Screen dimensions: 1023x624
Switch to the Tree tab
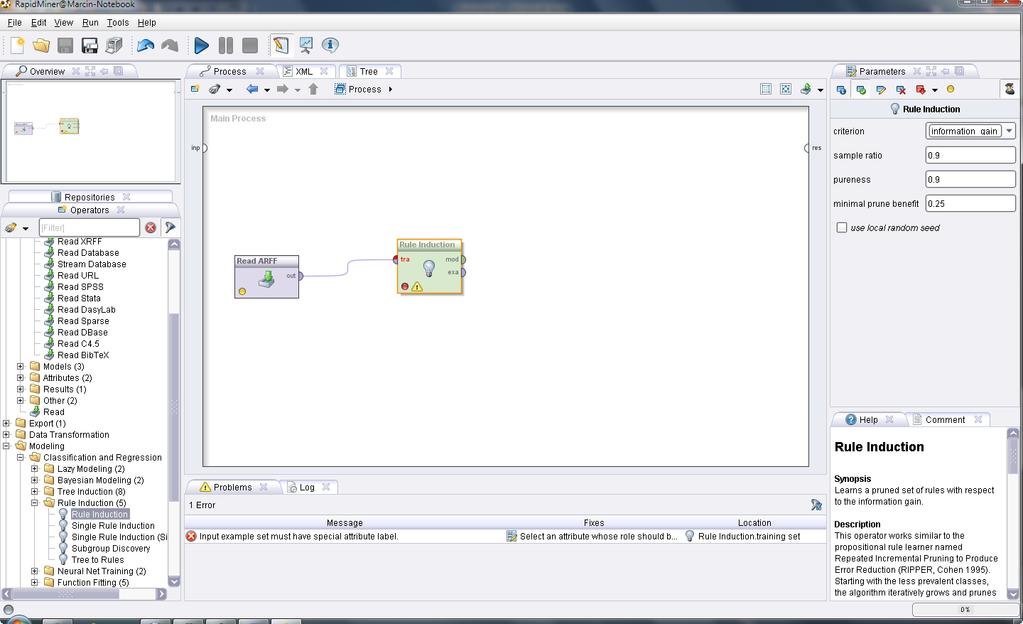[369, 71]
